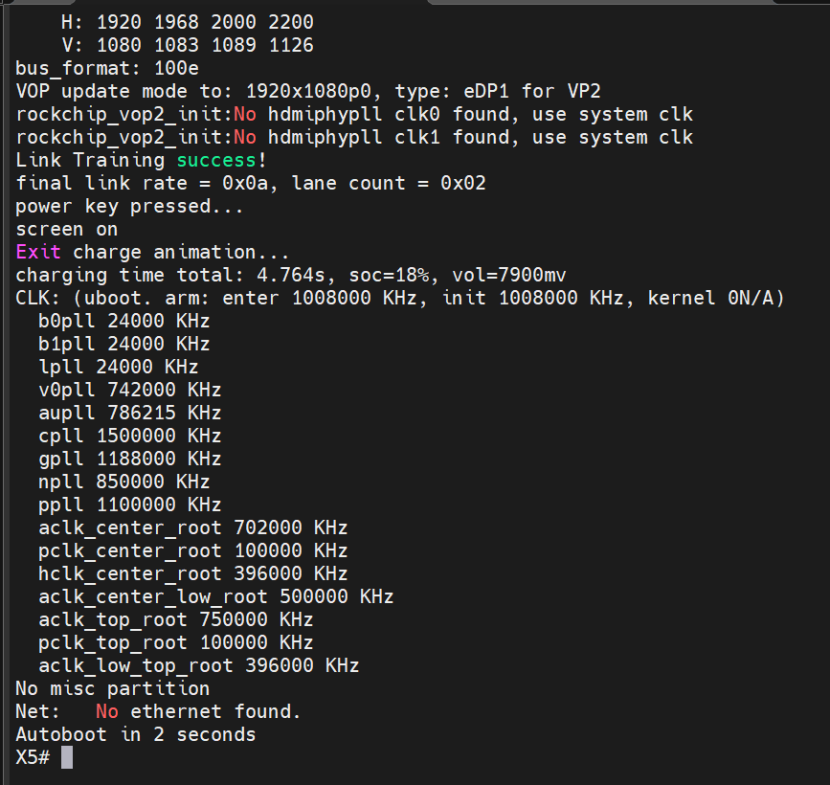Click the 'v0pll 742000 KHz' entry
The image size is (830, 785).
pyautogui.click(x=130, y=390)
